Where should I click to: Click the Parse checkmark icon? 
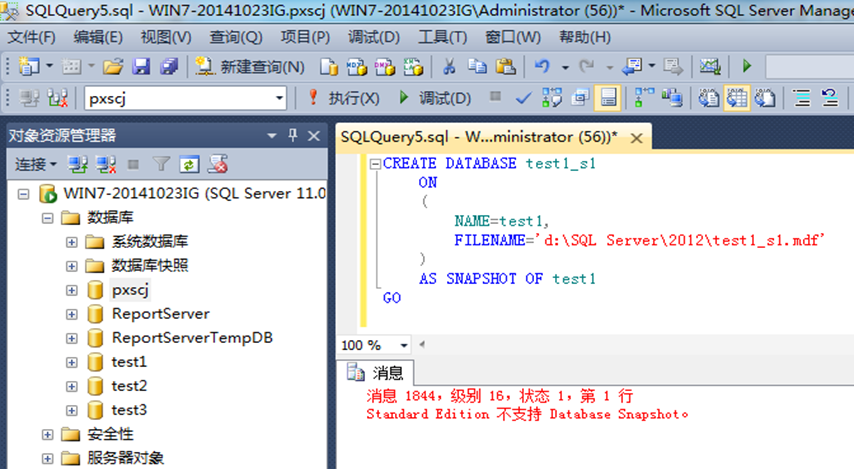coord(523,98)
